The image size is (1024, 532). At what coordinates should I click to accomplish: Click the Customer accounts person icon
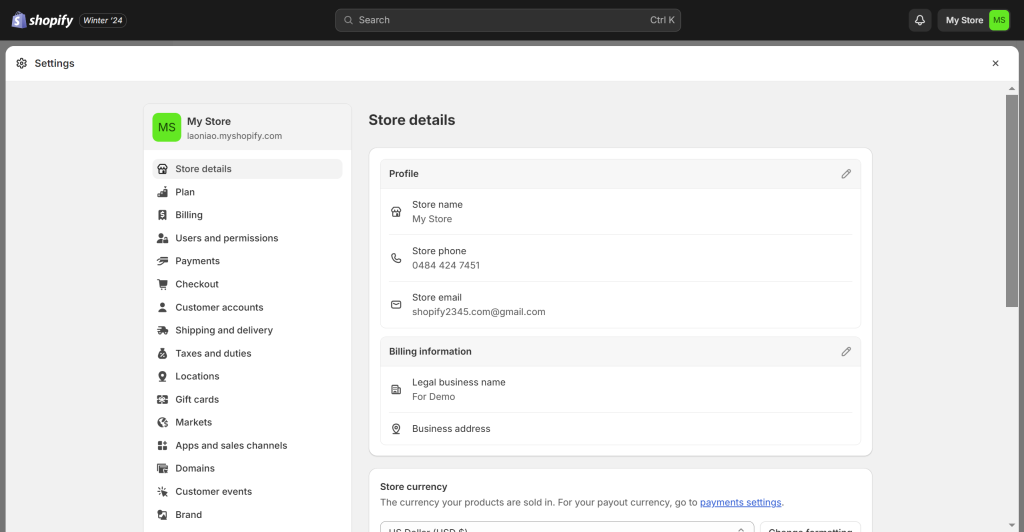click(x=163, y=307)
